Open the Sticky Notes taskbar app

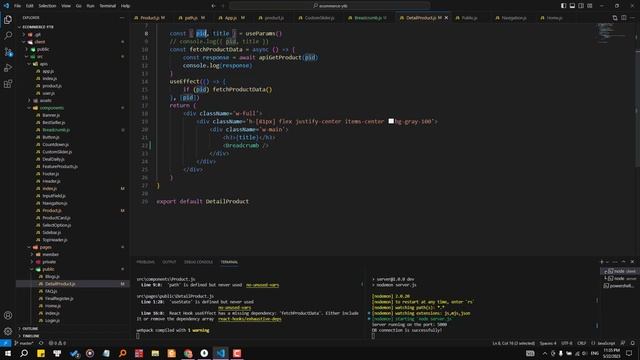[x=41, y=353]
